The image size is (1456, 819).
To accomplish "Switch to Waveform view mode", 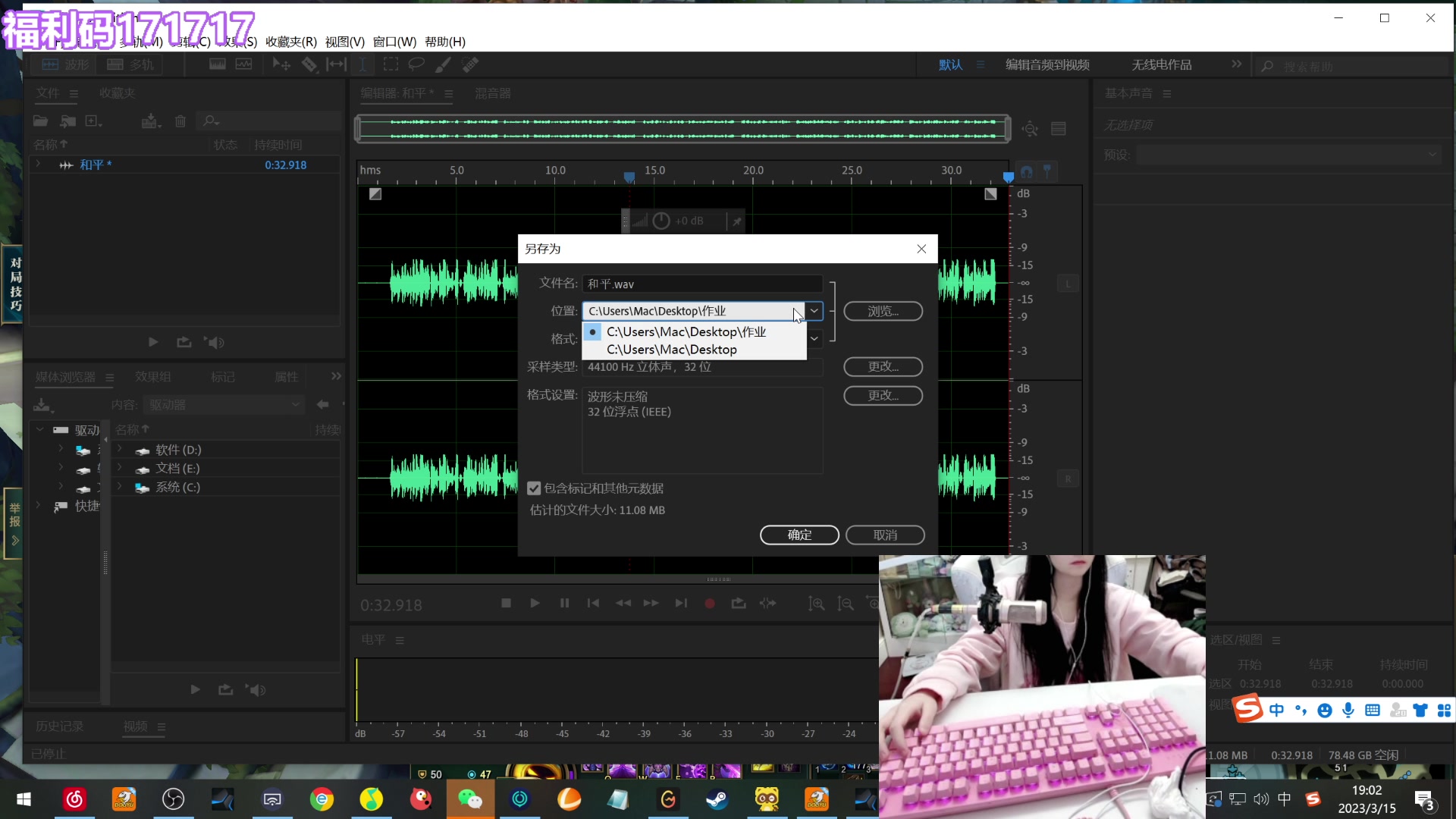I will (x=65, y=64).
